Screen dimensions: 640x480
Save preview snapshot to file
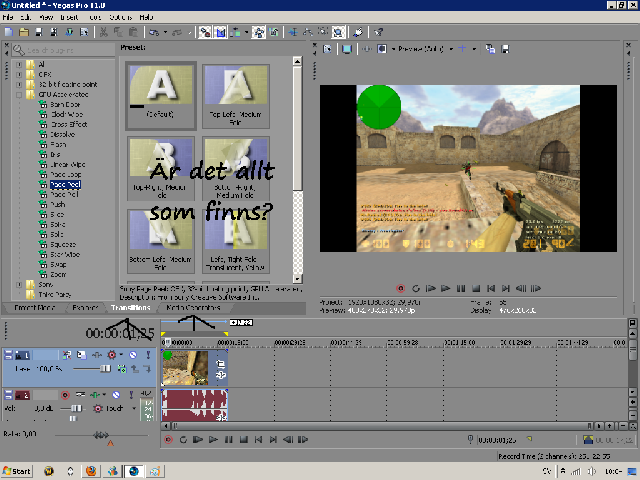(x=505, y=49)
